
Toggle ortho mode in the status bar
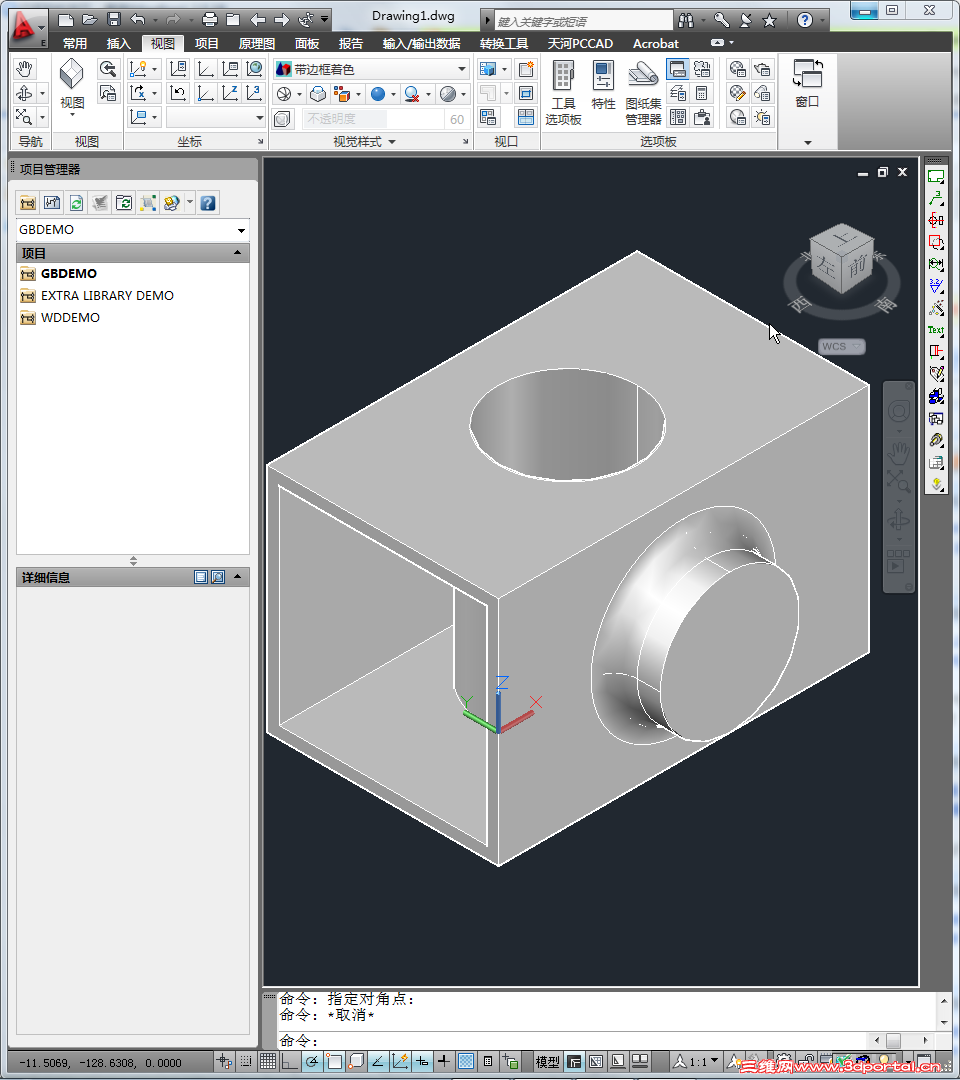click(289, 1061)
